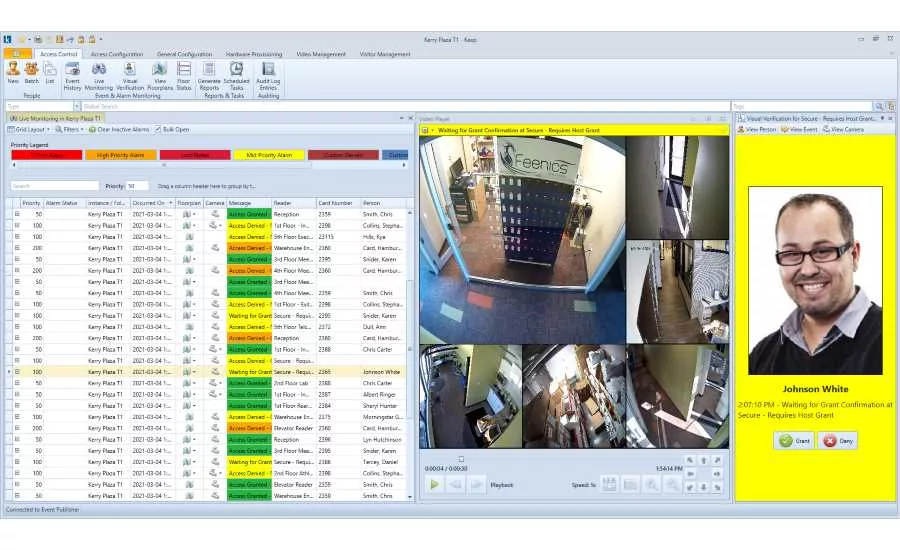Expand the Hills, Kye event row

click(x=17, y=237)
